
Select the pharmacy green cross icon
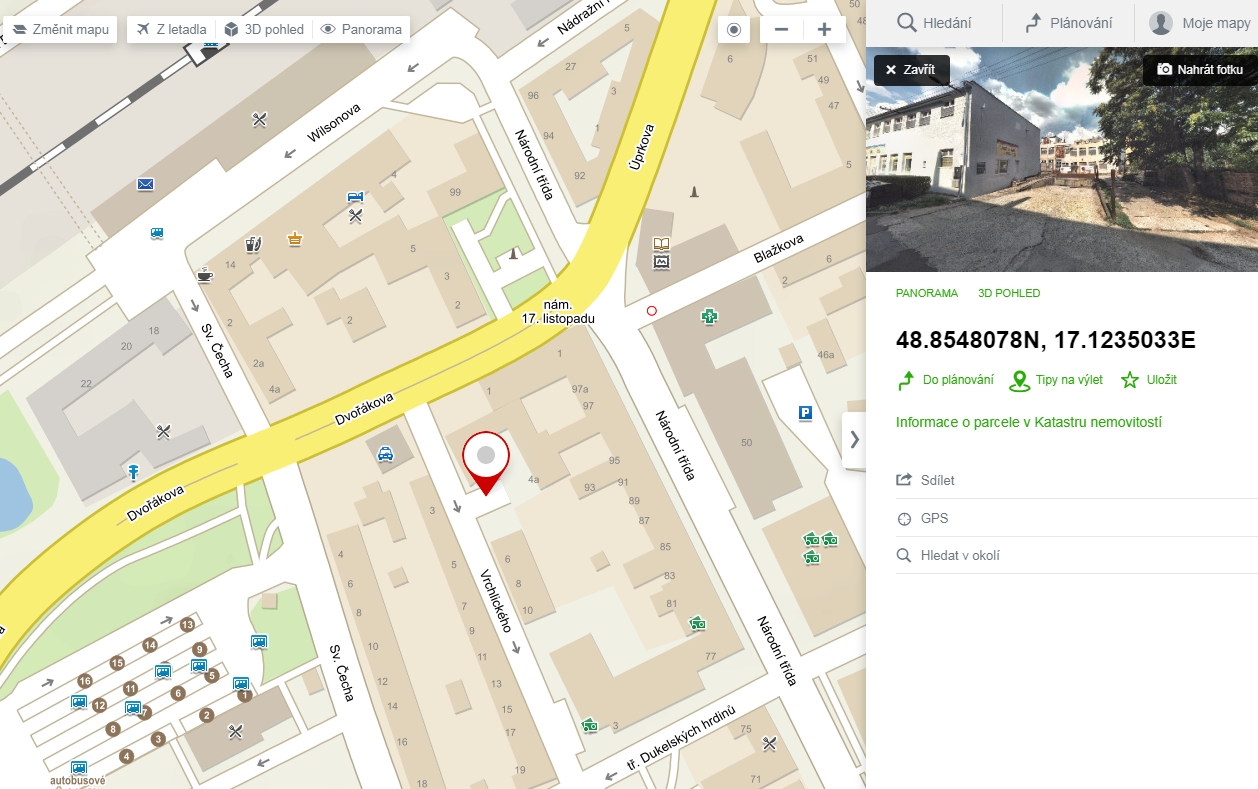[x=709, y=317]
